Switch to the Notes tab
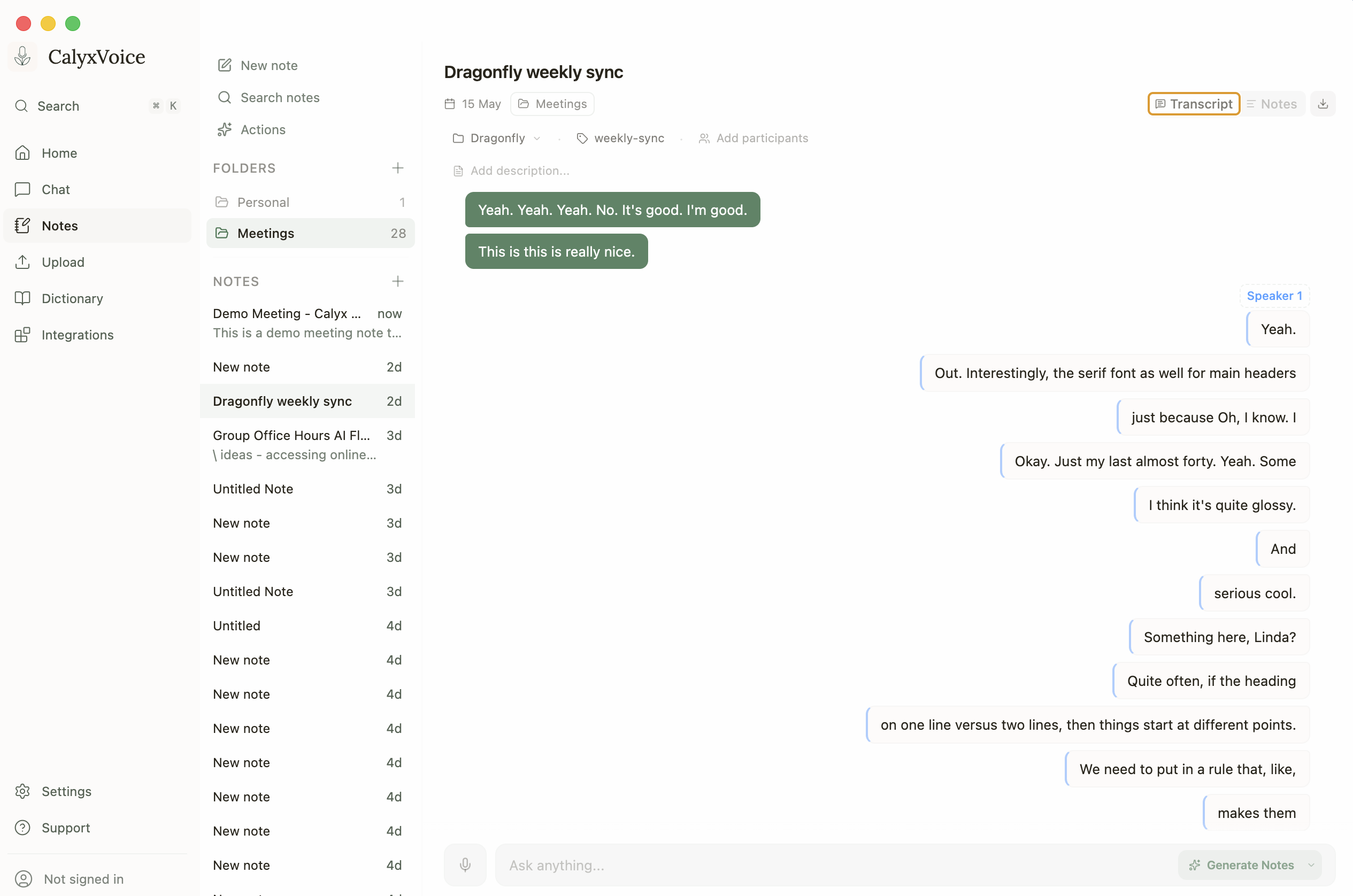 tap(1272, 104)
